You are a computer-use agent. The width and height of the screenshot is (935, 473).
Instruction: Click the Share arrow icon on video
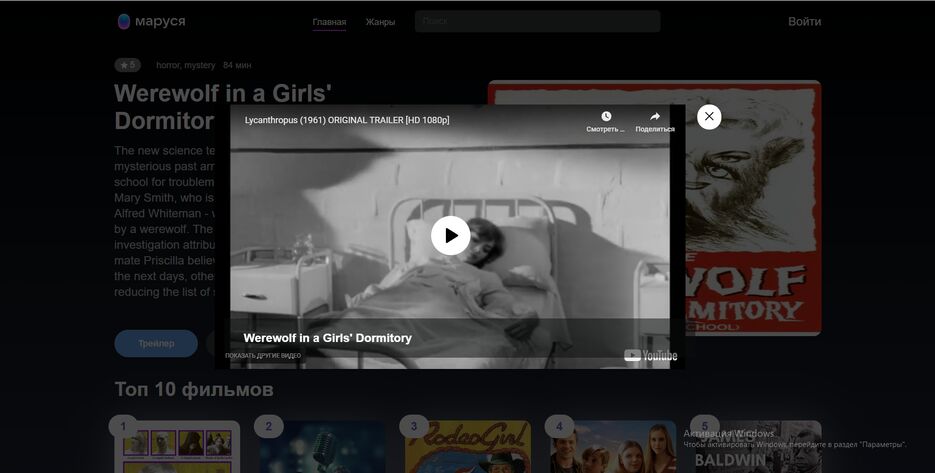coord(655,116)
